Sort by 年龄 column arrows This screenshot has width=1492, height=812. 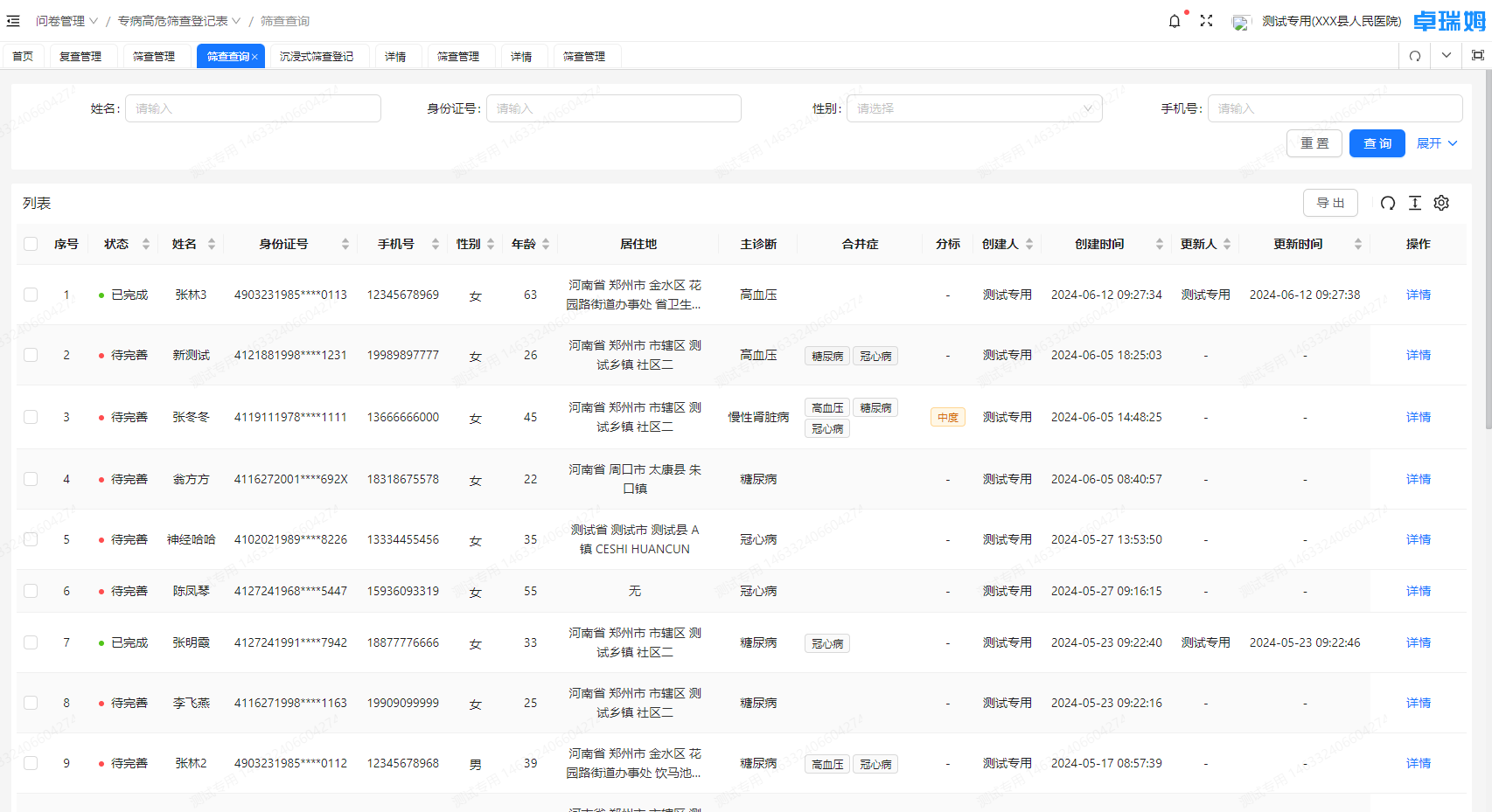coord(546,244)
